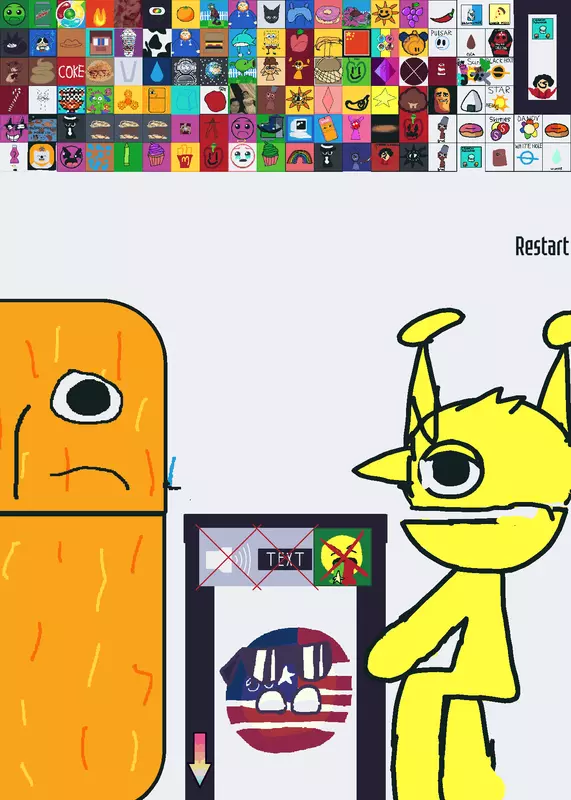This screenshot has width=571, height=800.
Task: Click the red chili pepper tile
Action: 442,14
